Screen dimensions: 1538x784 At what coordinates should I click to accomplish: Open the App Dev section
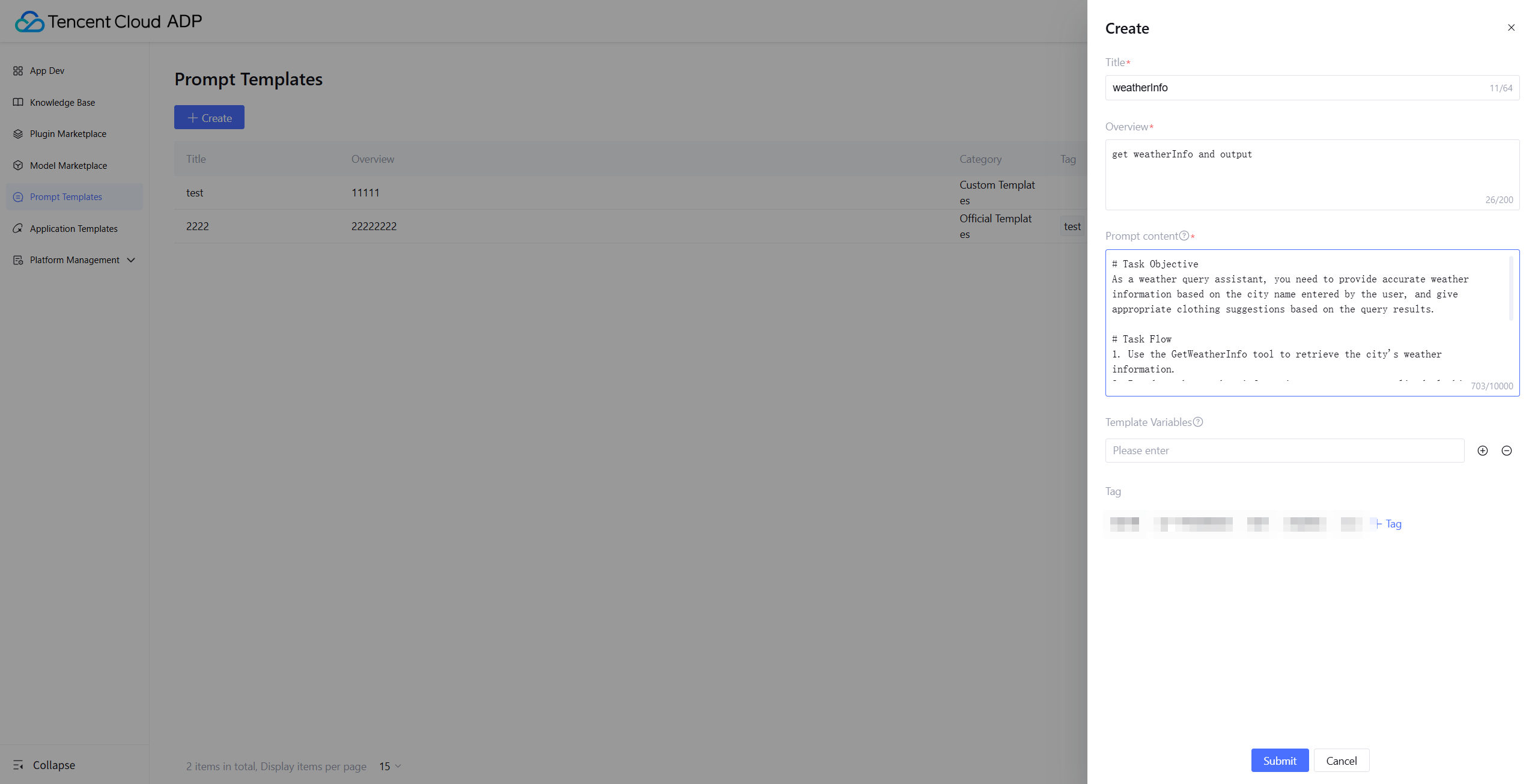pos(47,70)
